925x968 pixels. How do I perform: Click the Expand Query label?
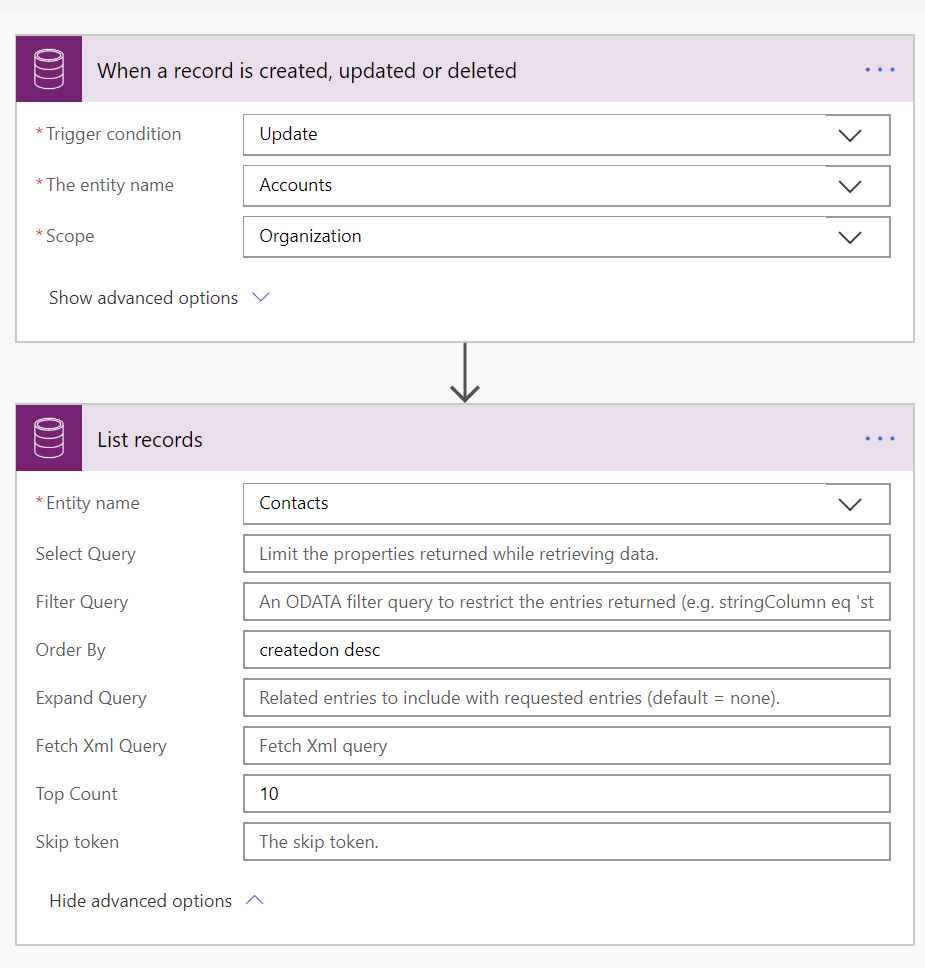[x=91, y=698]
